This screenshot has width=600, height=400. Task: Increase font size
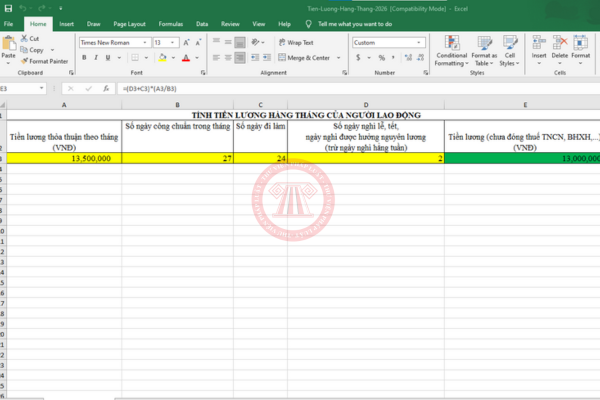point(186,42)
